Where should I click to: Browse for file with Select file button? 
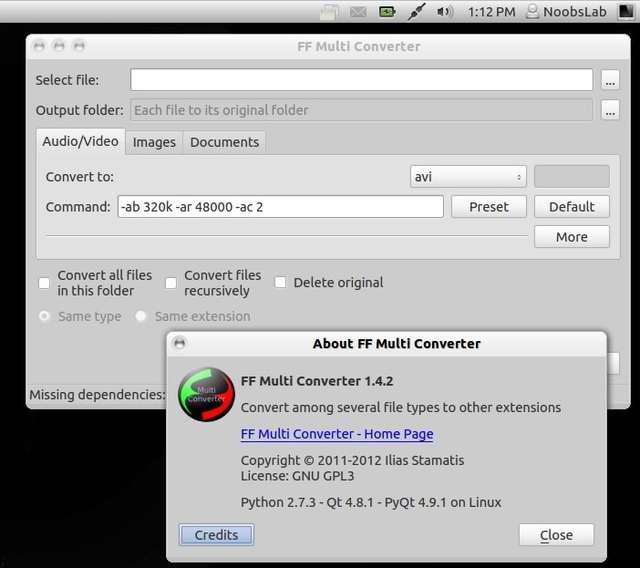pos(610,80)
